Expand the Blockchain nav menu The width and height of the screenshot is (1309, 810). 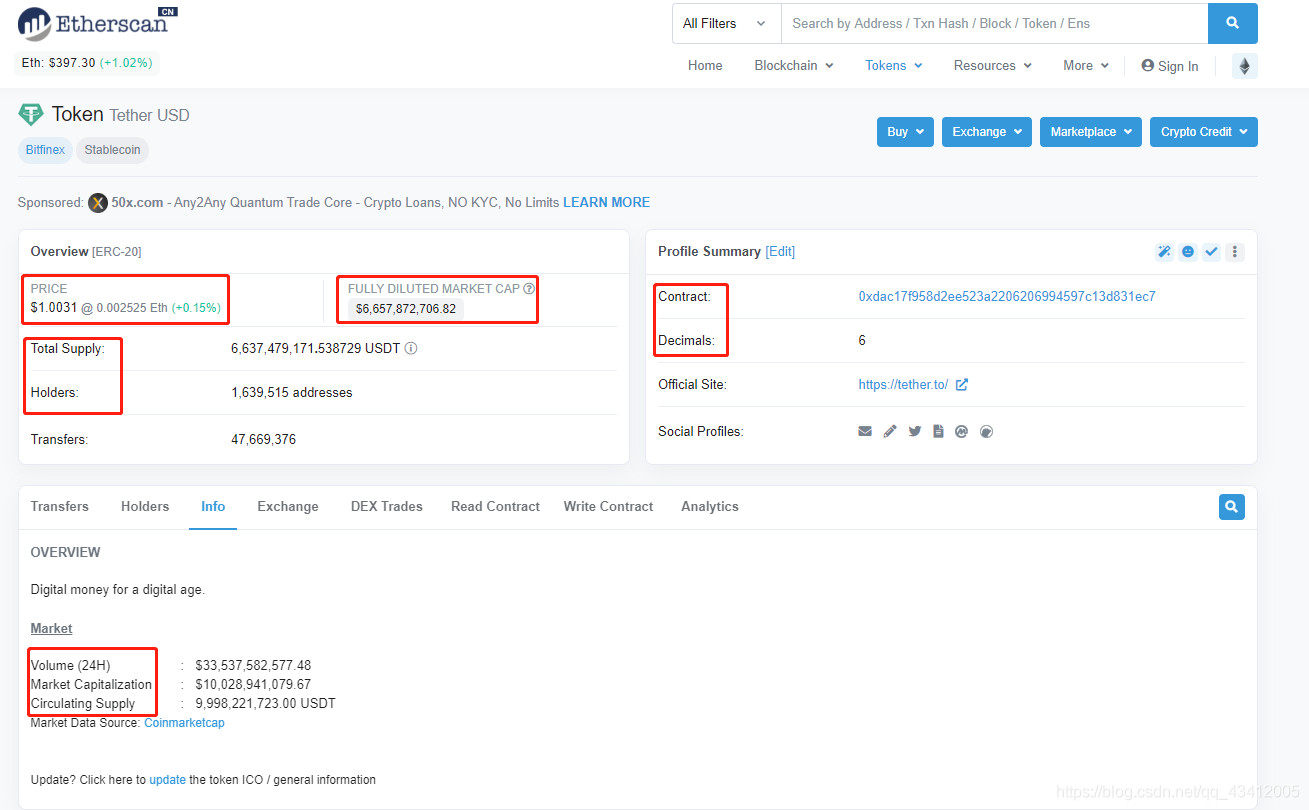(x=793, y=66)
